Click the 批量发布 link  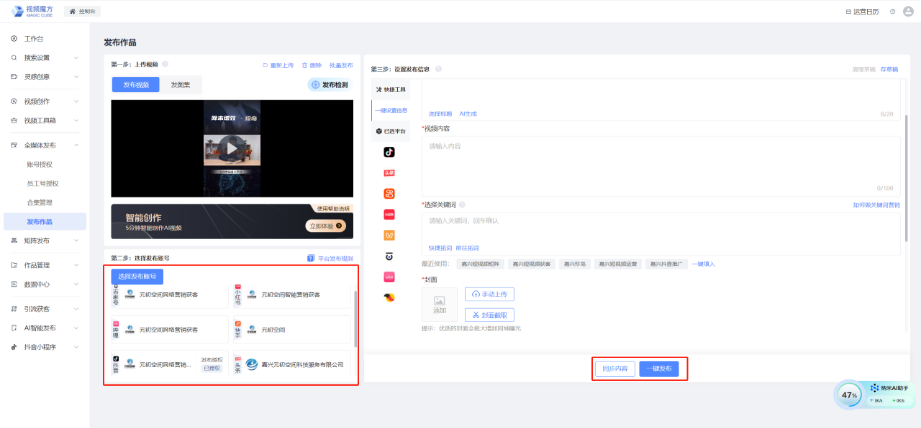point(341,65)
